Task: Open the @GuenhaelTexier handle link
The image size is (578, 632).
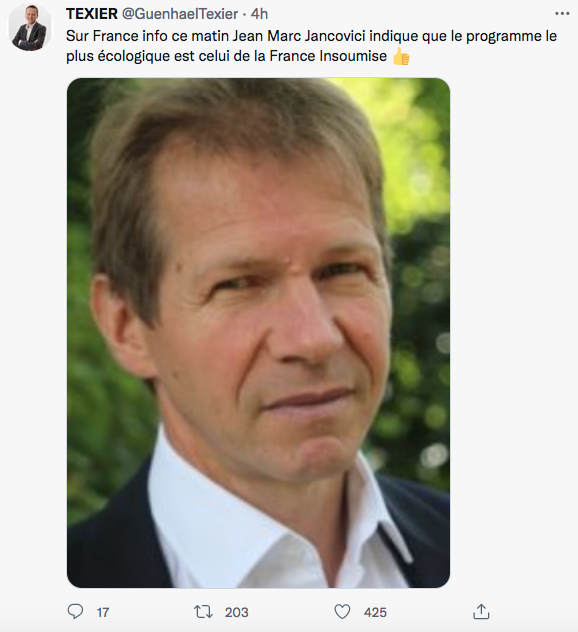Action: 180,14
